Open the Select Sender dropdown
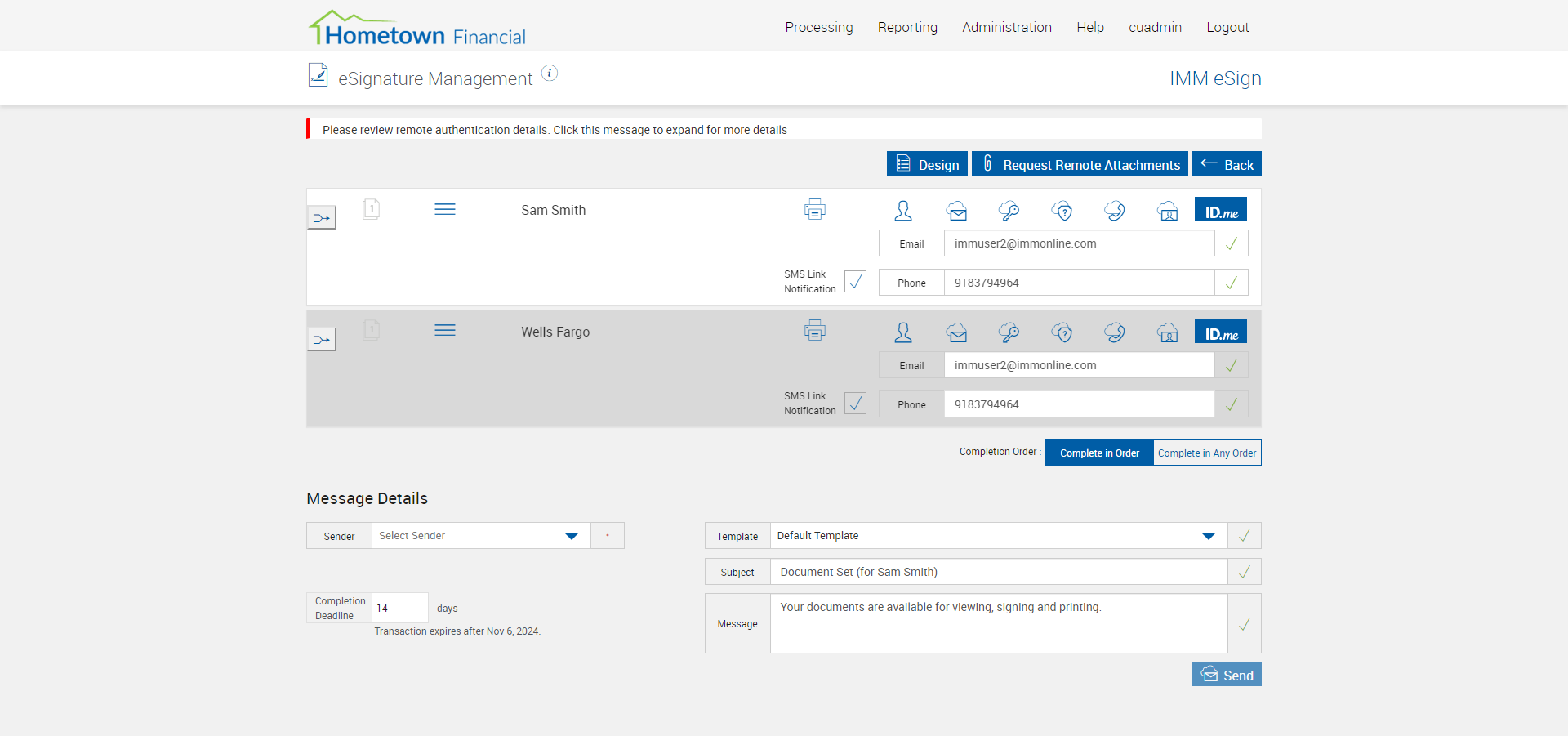 point(480,536)
